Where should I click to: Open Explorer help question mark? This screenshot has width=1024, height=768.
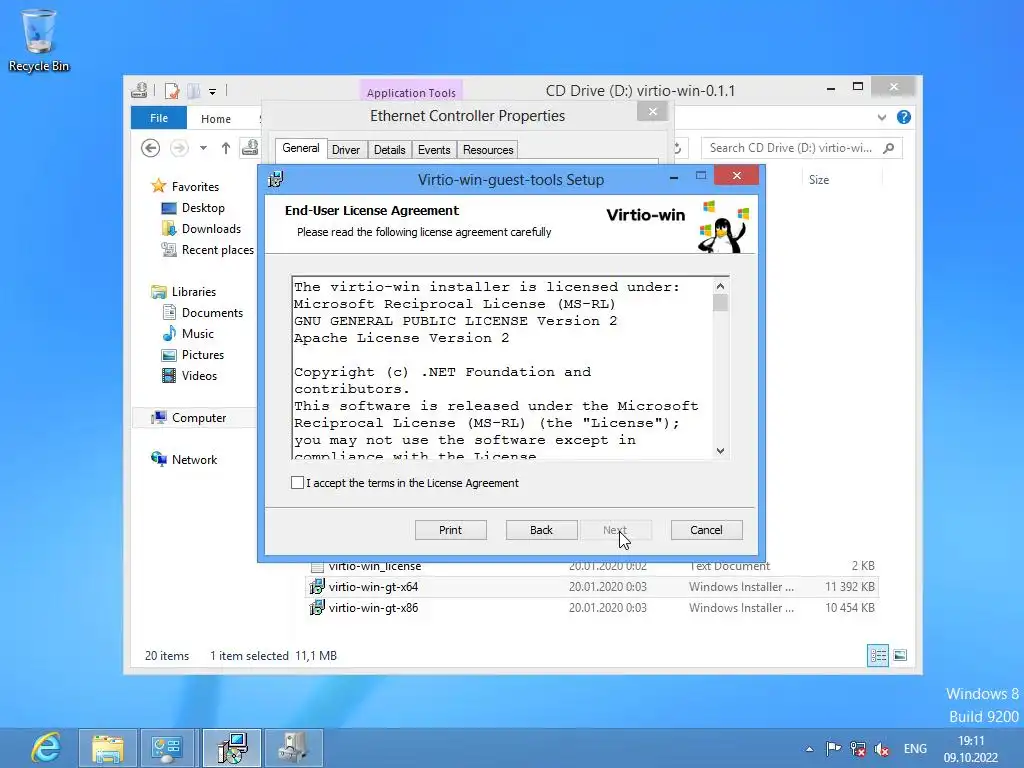[904, 117]
